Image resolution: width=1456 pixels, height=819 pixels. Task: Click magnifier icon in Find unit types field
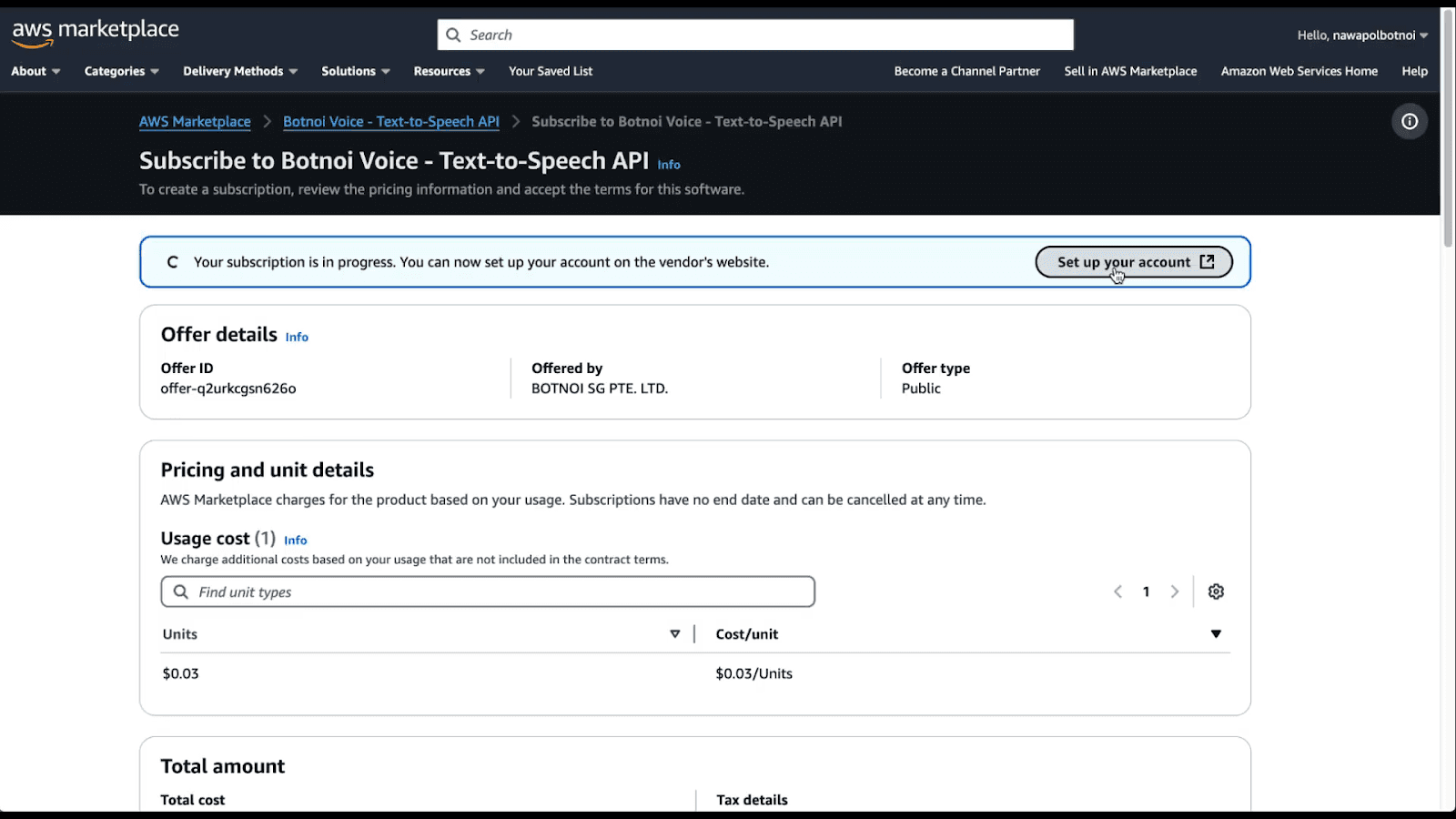point(181,591)
